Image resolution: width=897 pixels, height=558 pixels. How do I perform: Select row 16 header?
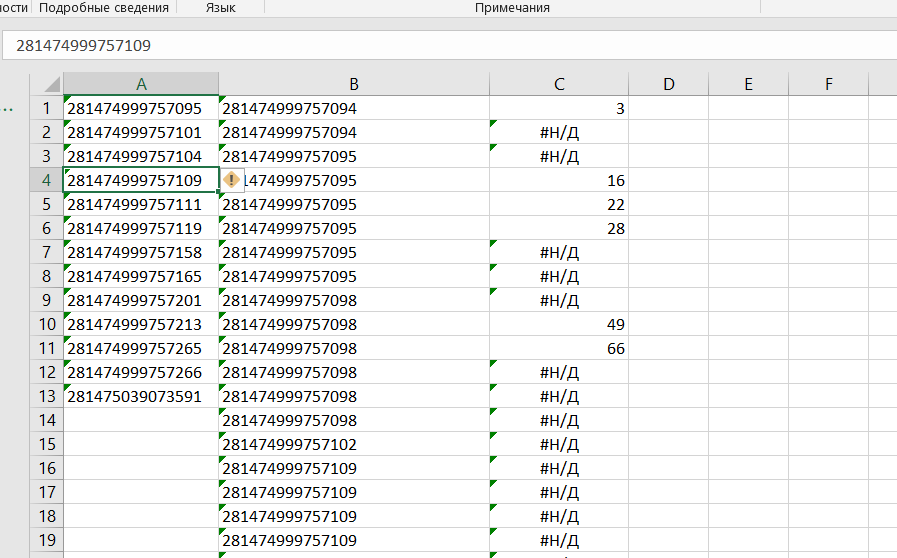pos(46,469)
